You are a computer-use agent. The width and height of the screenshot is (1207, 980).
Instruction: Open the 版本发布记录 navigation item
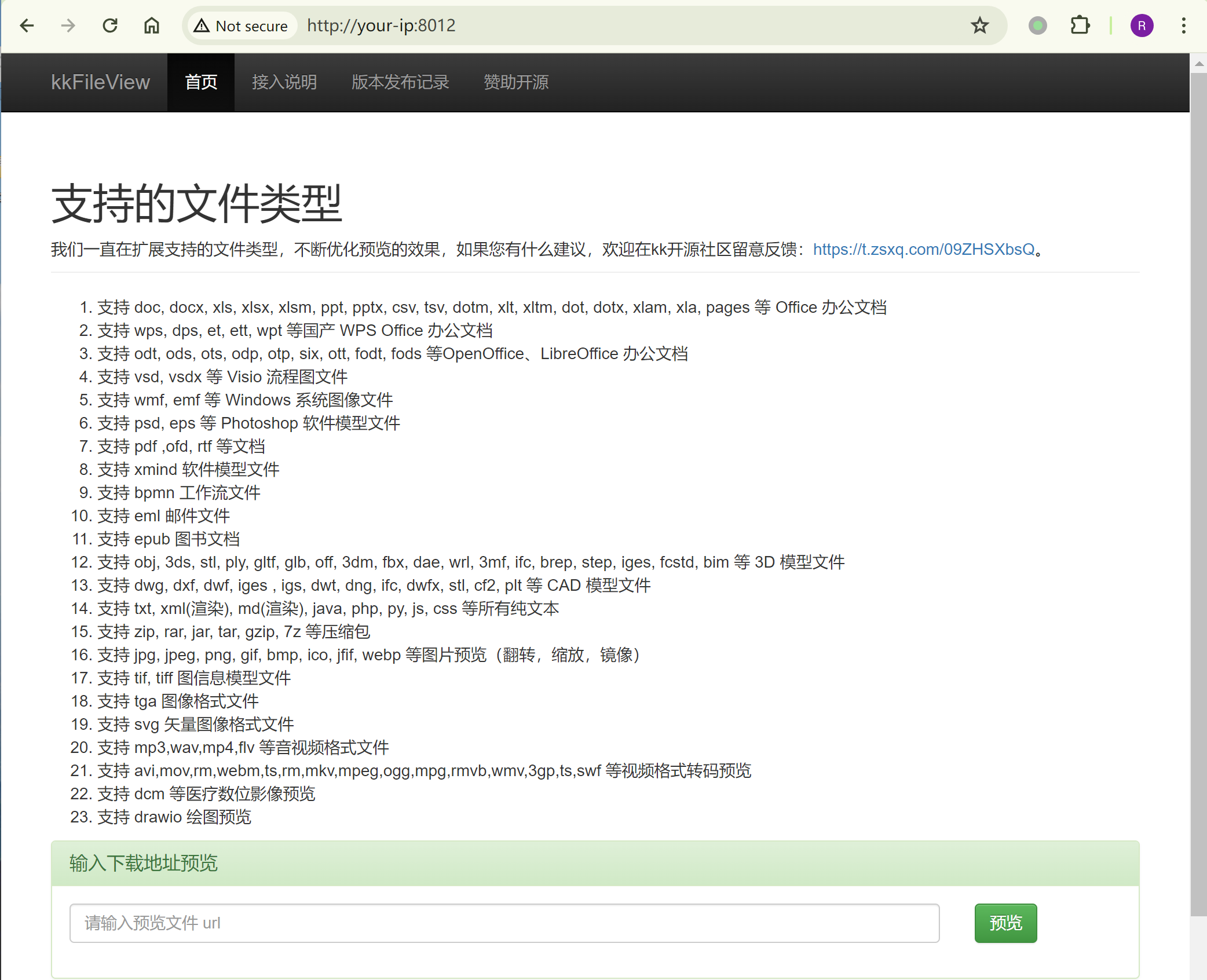[400, 82]
